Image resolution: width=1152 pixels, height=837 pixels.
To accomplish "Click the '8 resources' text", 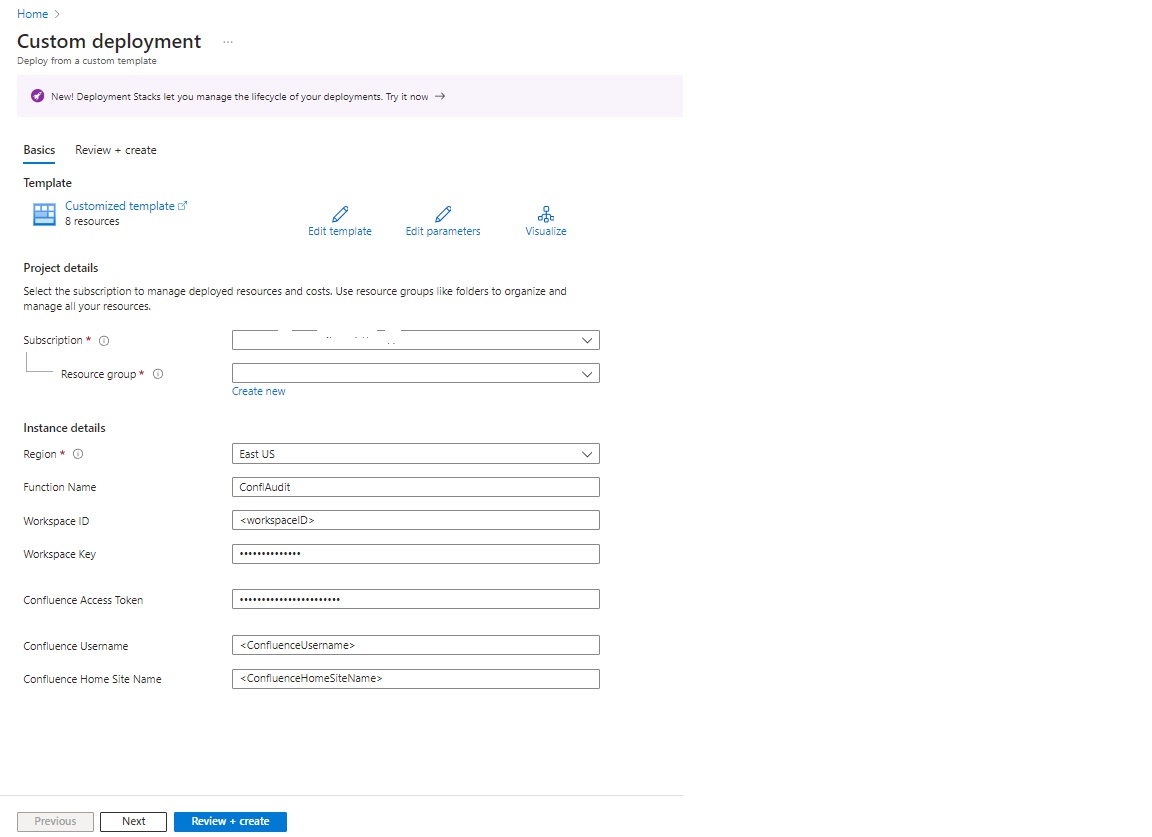I will pos(92,221).
